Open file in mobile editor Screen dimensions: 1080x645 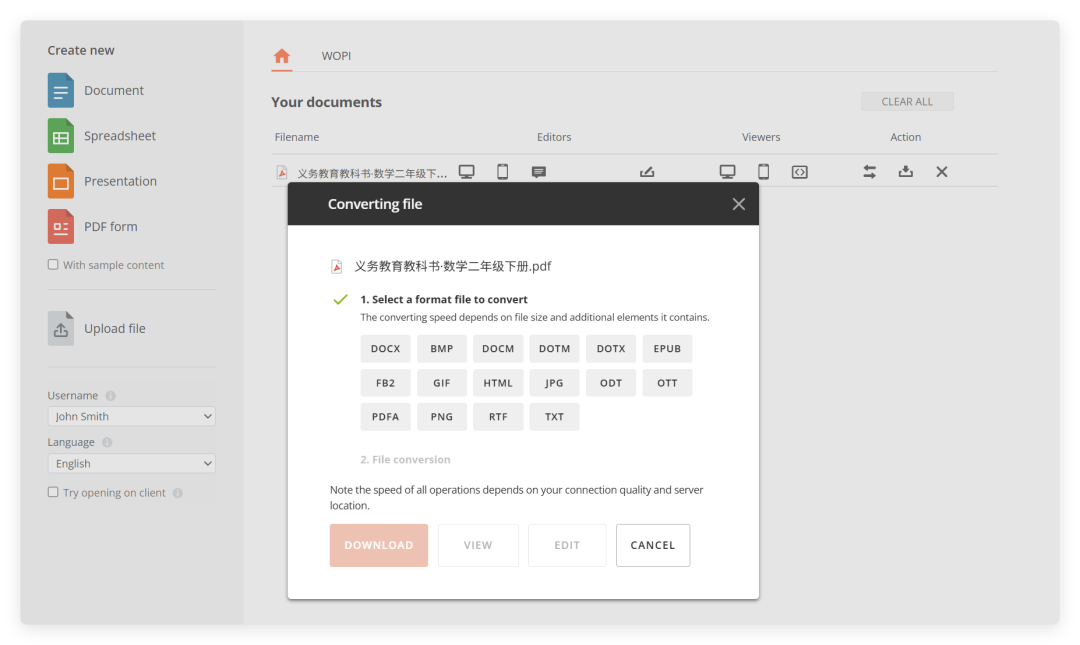point(503,172)
